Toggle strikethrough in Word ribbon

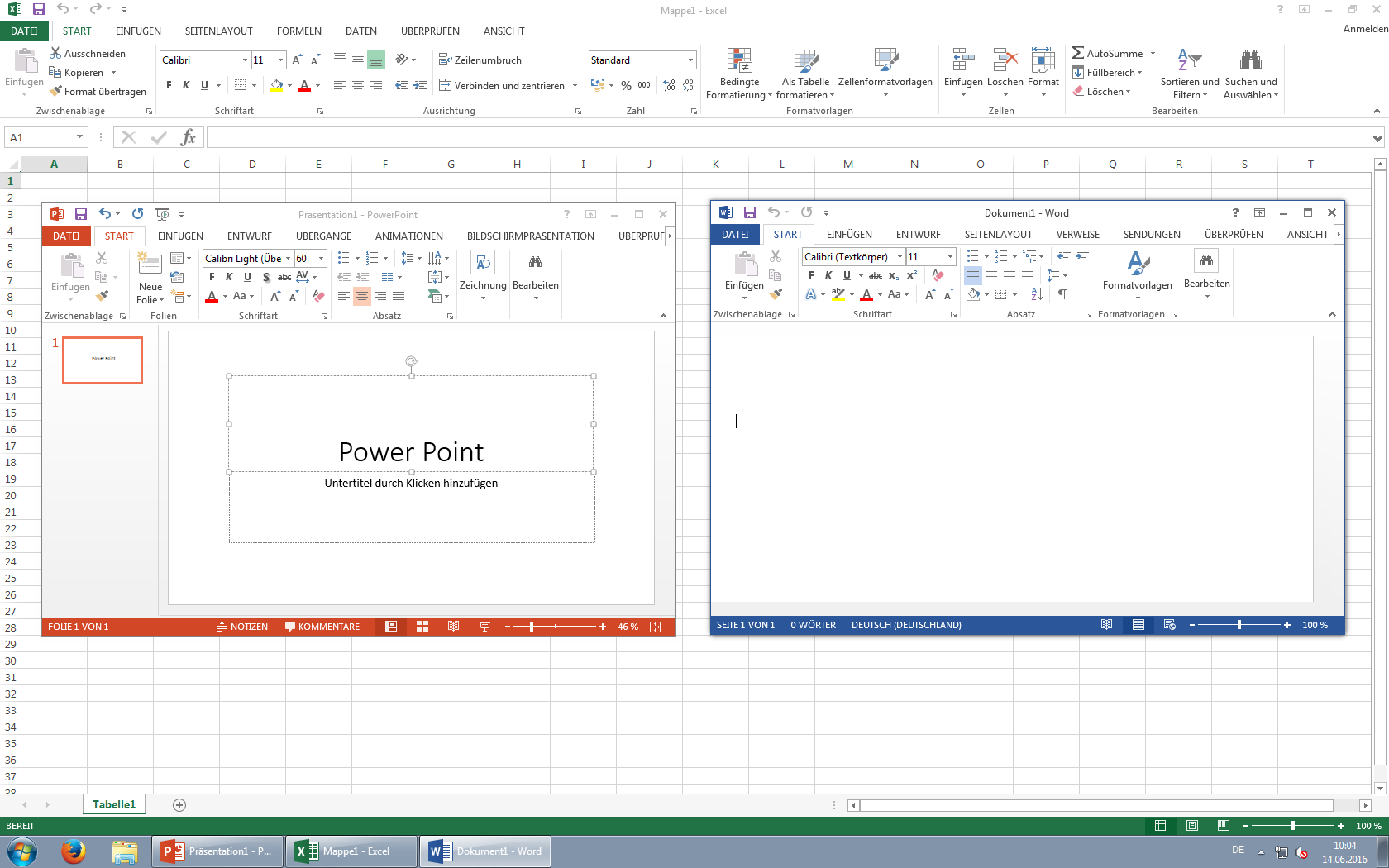pos(876,275)
